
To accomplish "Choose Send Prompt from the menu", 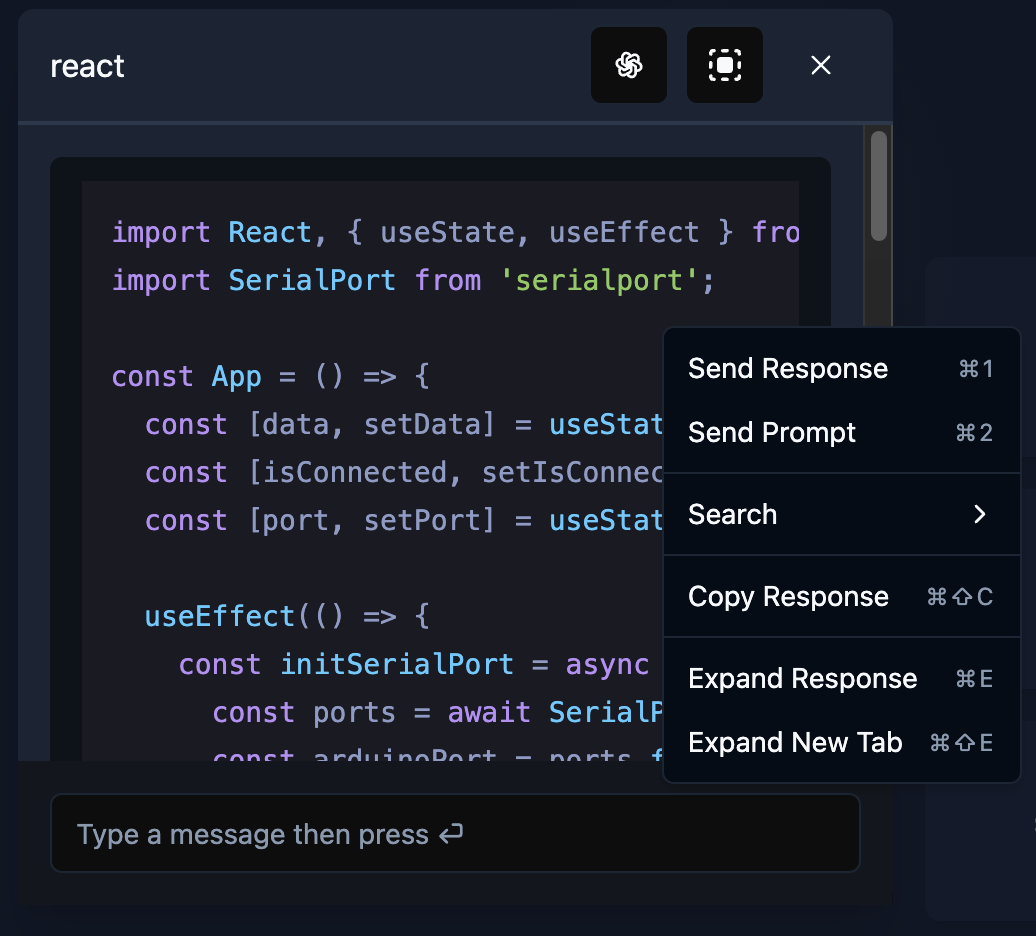I will (842, 433).
